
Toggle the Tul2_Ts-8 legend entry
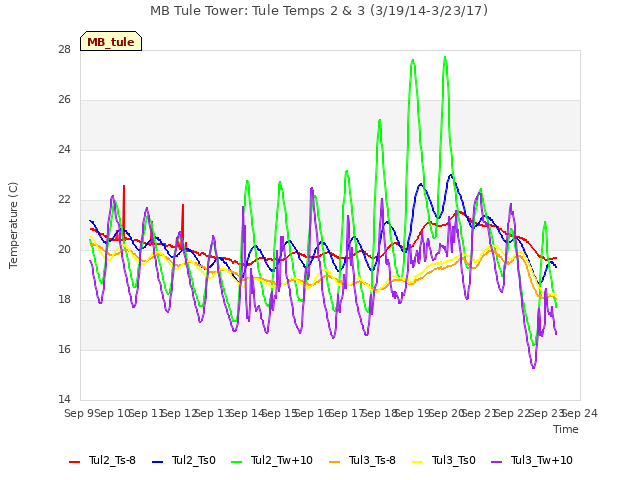102,460
